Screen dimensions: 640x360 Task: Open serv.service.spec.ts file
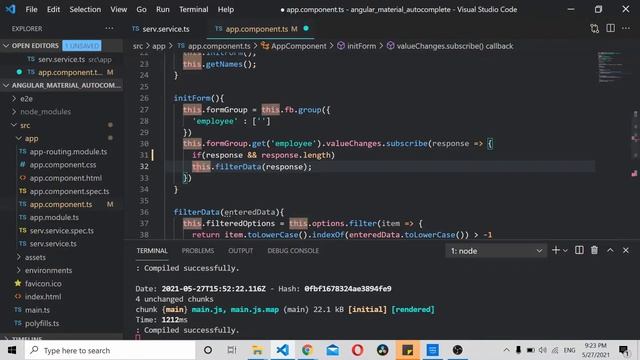pyautogui.click(x=61, y=231)
